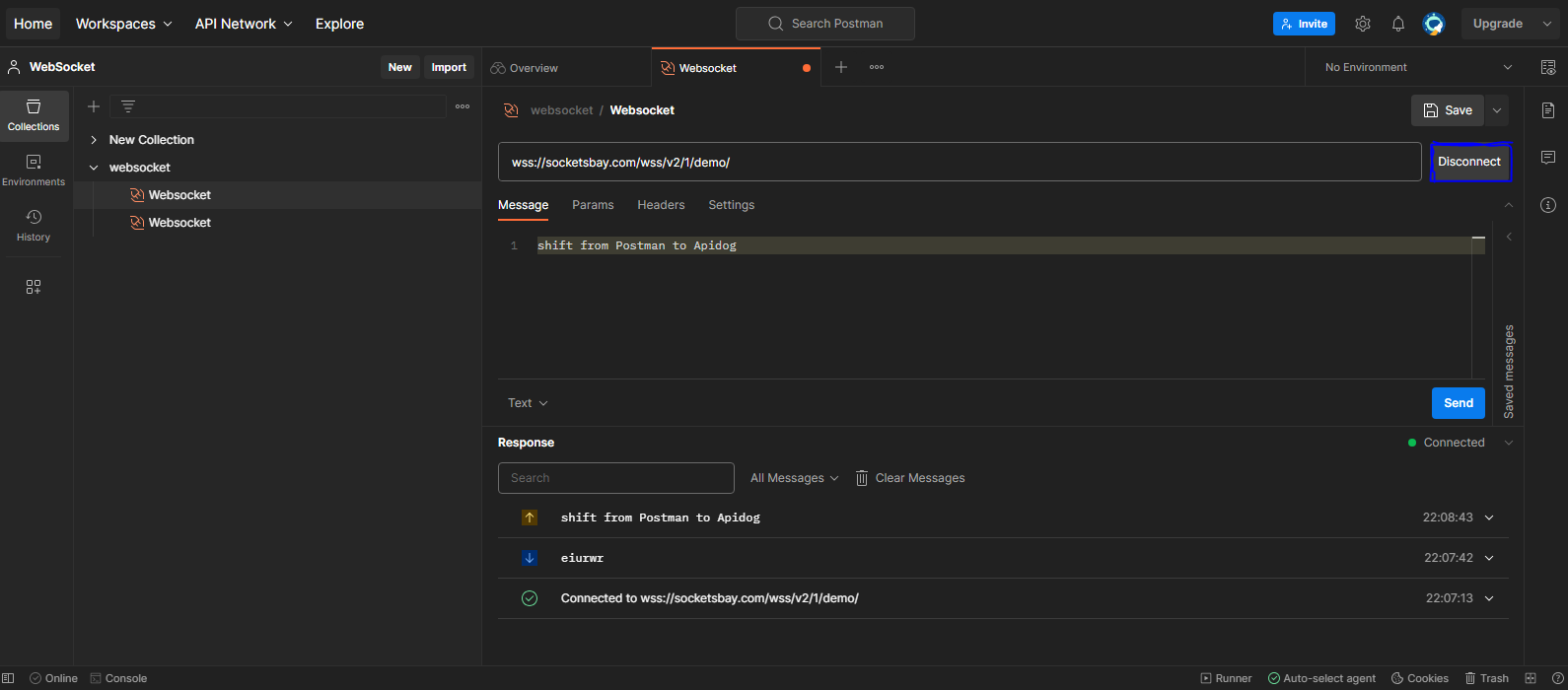Collapse the response panel with Connected chevron

coord(1508,443)
